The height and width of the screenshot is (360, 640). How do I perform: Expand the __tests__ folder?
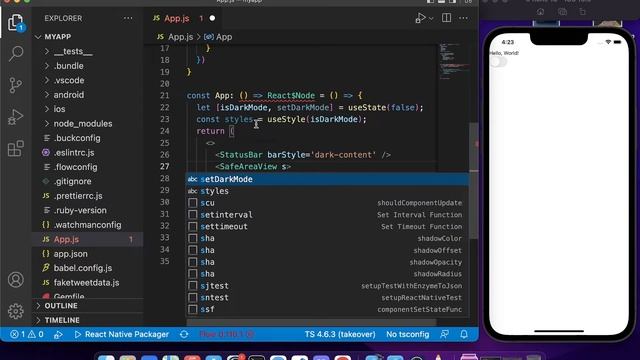pyautogui.click(x=73, y=51)
